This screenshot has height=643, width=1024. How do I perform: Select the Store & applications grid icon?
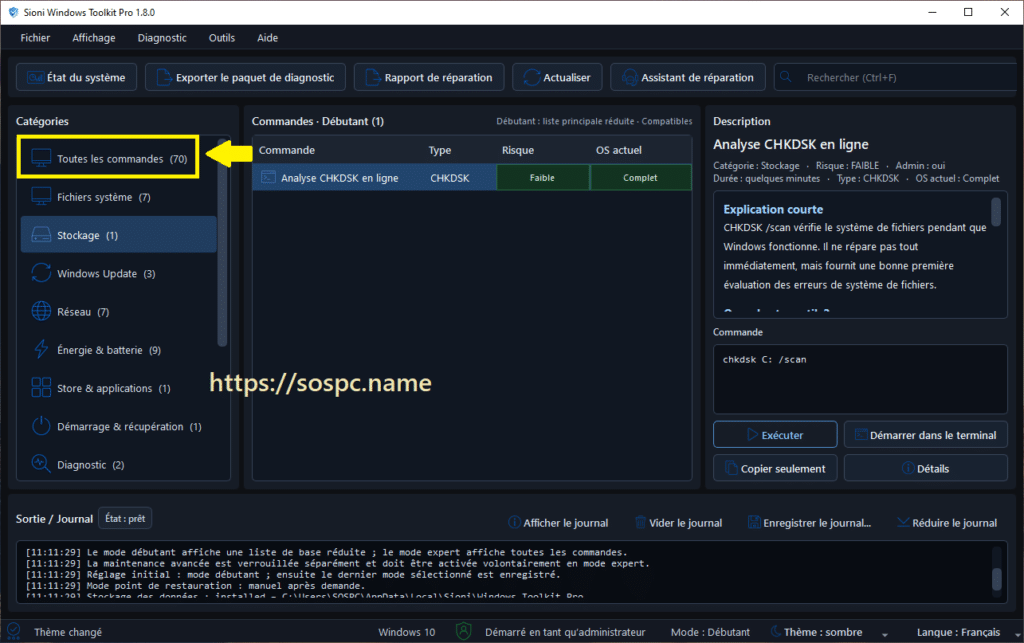point(41,388)
